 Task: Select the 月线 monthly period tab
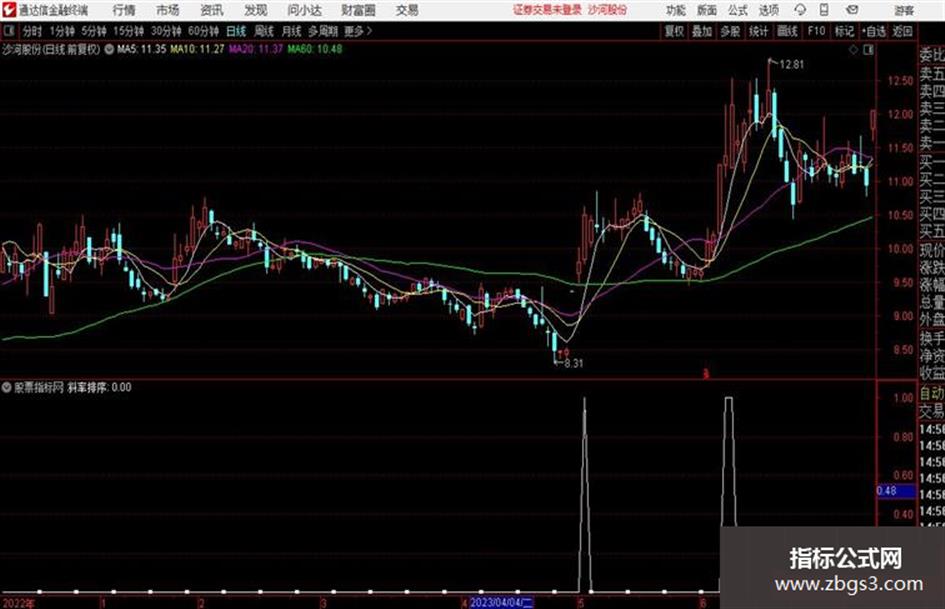tap(292, 31)
